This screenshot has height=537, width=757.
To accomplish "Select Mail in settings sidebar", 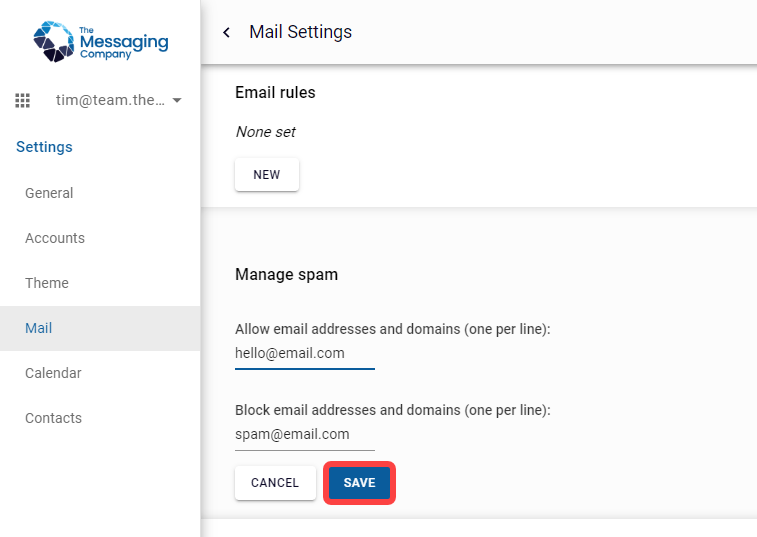I will tap(100, 328).
